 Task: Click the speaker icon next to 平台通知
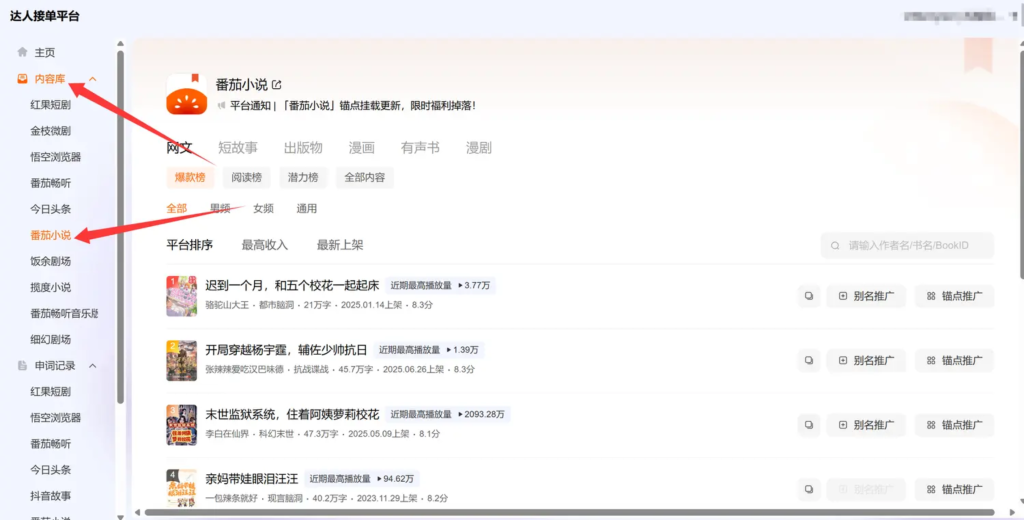(222, 105)
